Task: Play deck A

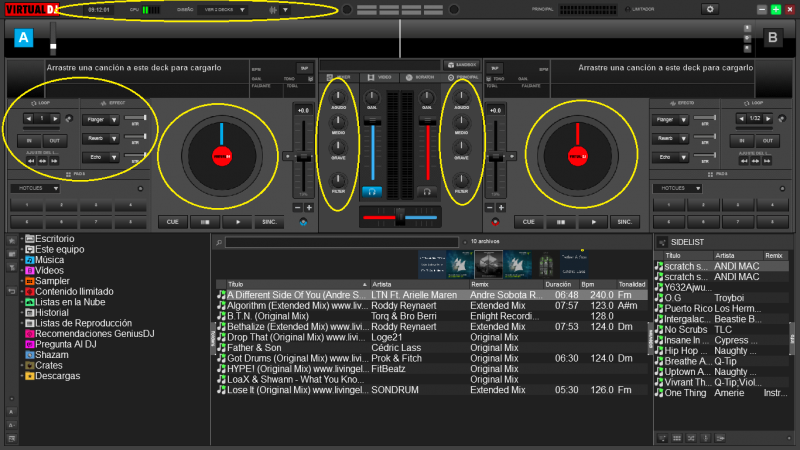Action: [x=238, y=222]
